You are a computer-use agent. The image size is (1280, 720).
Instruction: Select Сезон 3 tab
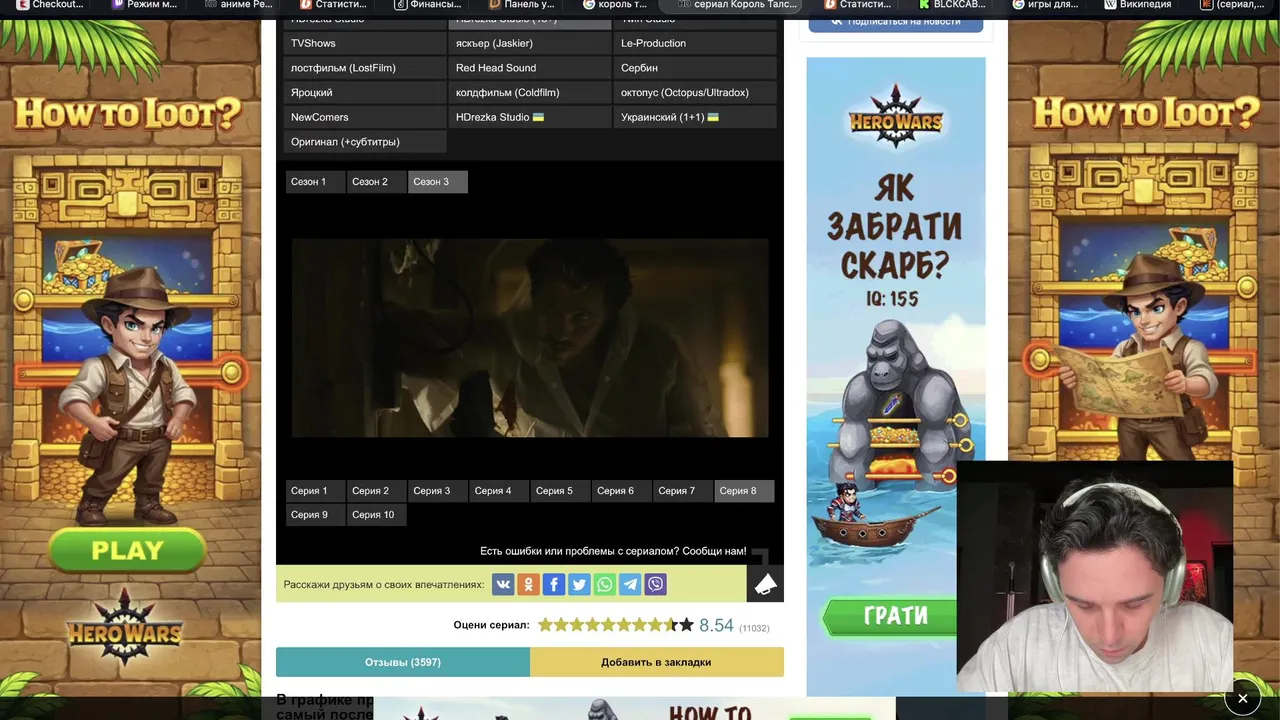point(437,182)
